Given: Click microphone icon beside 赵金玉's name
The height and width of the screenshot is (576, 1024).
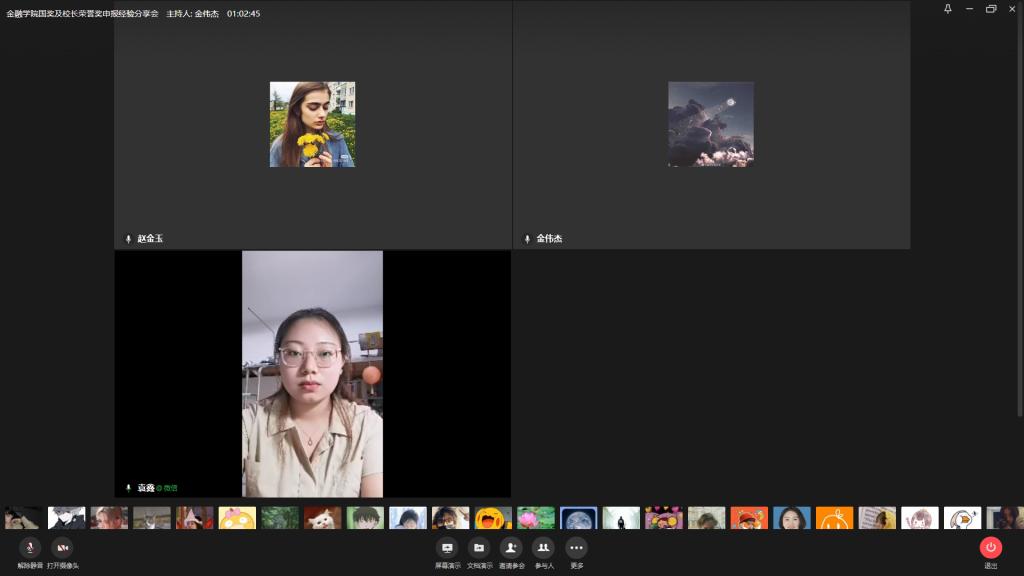Looking at the screenshot, I should pyautogui.click(x=128, y=239).
